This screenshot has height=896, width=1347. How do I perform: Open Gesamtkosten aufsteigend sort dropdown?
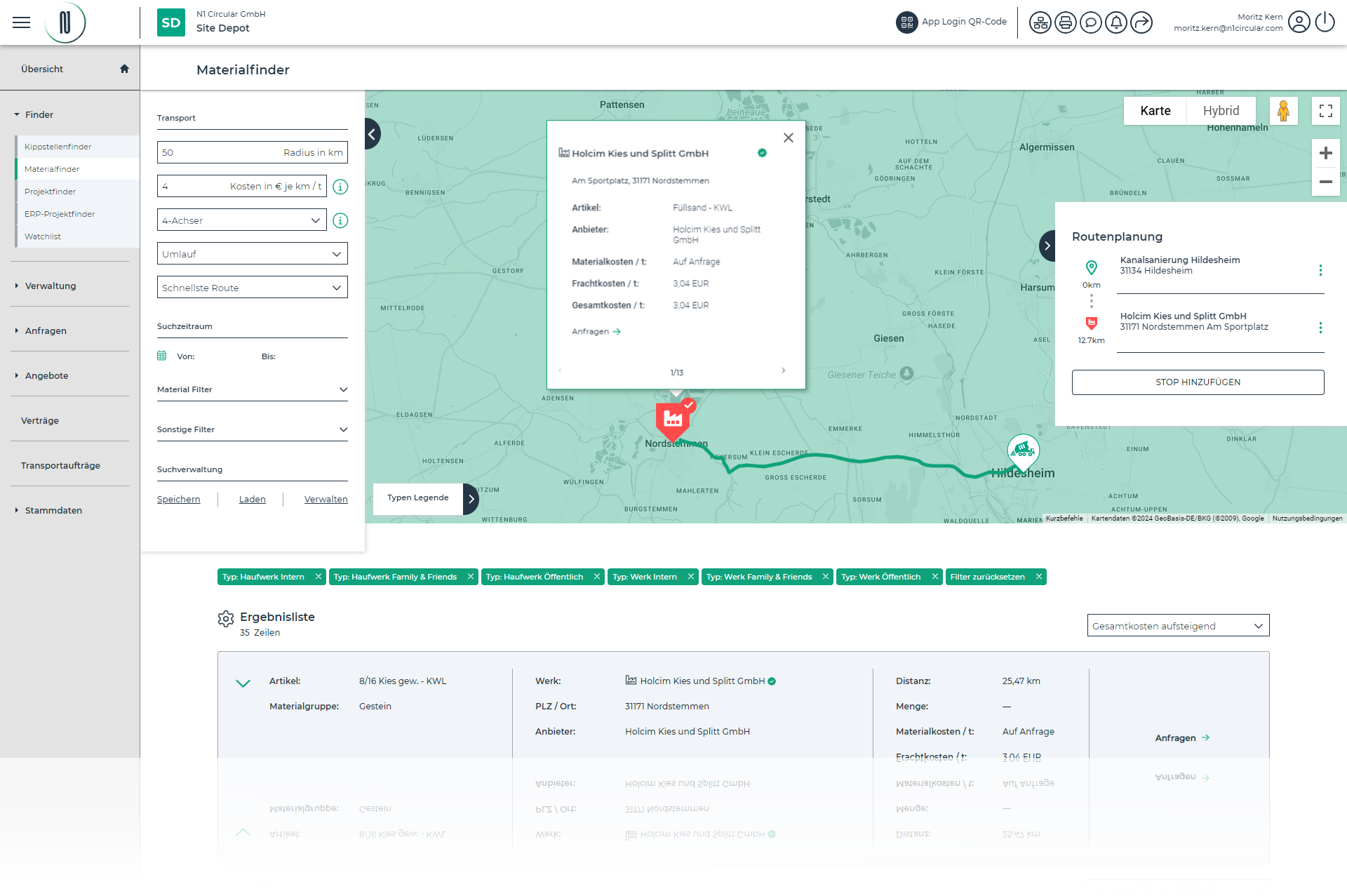coord(1178,626)
